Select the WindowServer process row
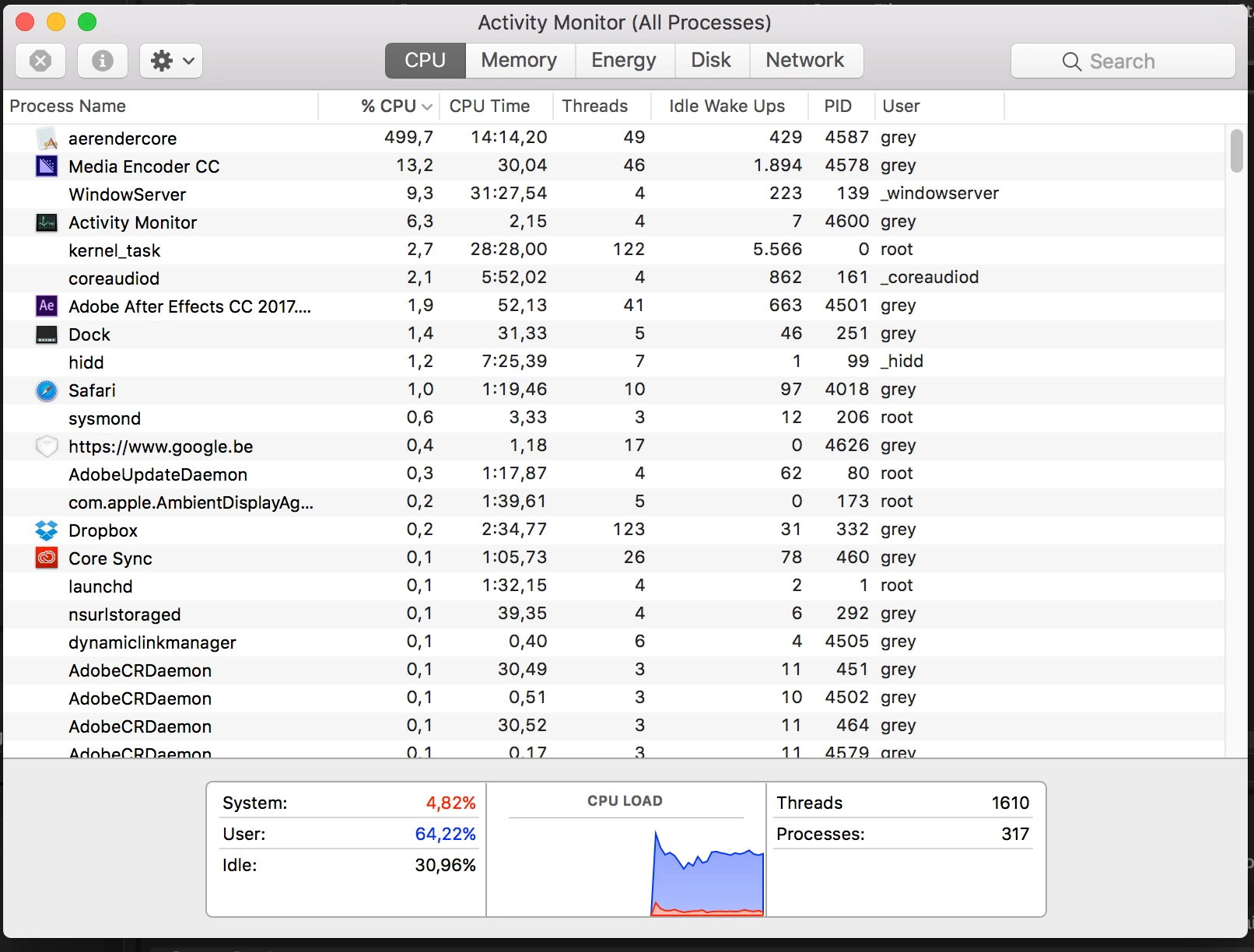Viewport: 1254px width, 952px height. click(x=615, y=194)
